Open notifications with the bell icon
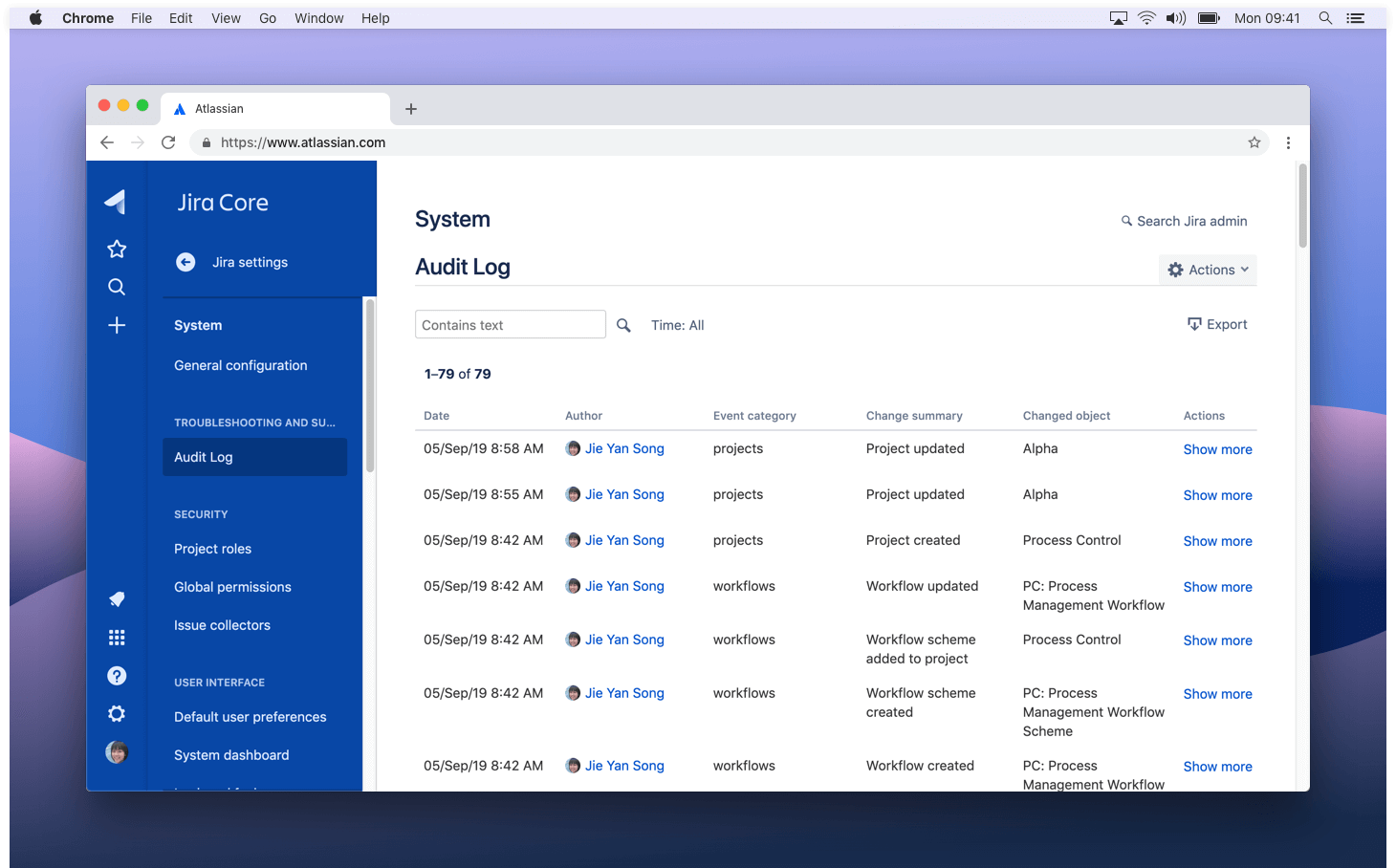 [x=116, y=599]
